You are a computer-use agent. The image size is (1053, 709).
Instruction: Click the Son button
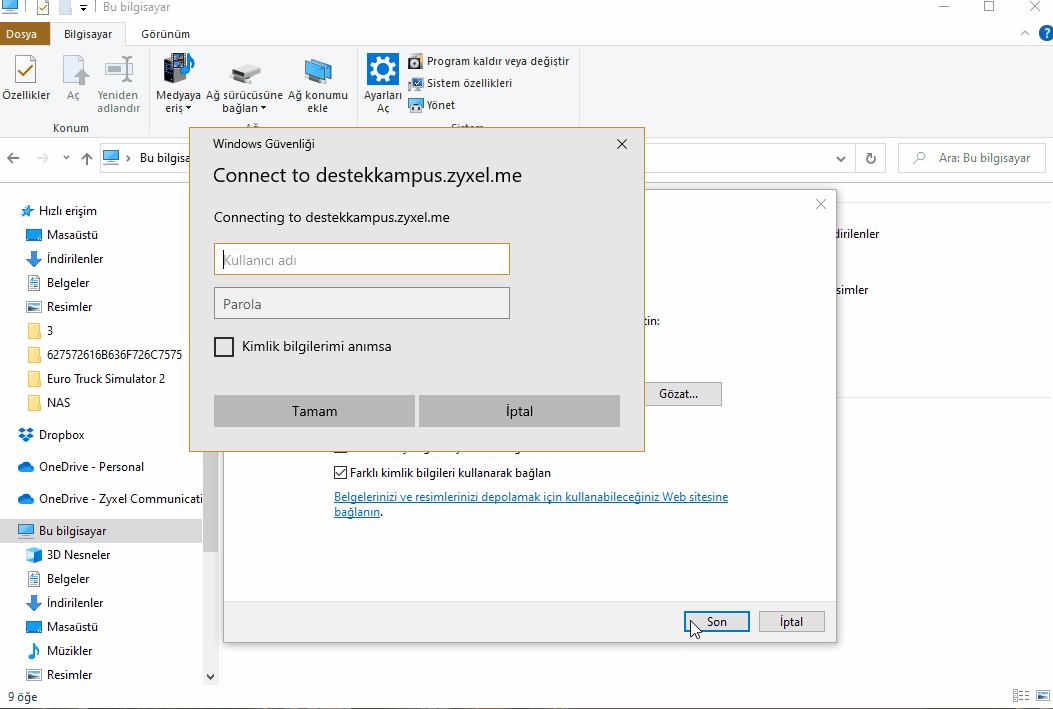[717, 622]
